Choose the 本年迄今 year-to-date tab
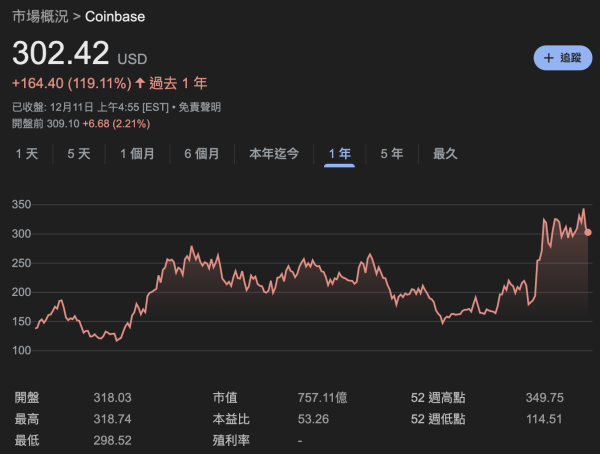Screen dimensions: 600x454 [x=274, y=154]
